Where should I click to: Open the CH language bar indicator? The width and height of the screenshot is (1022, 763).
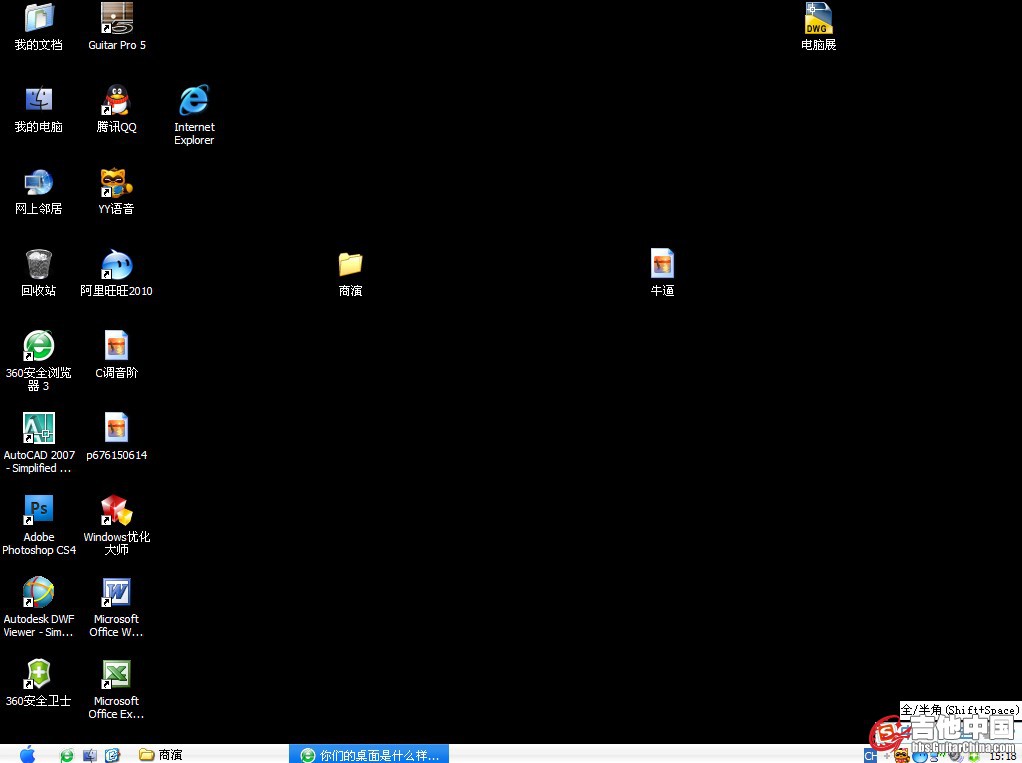tap(871, 756)
